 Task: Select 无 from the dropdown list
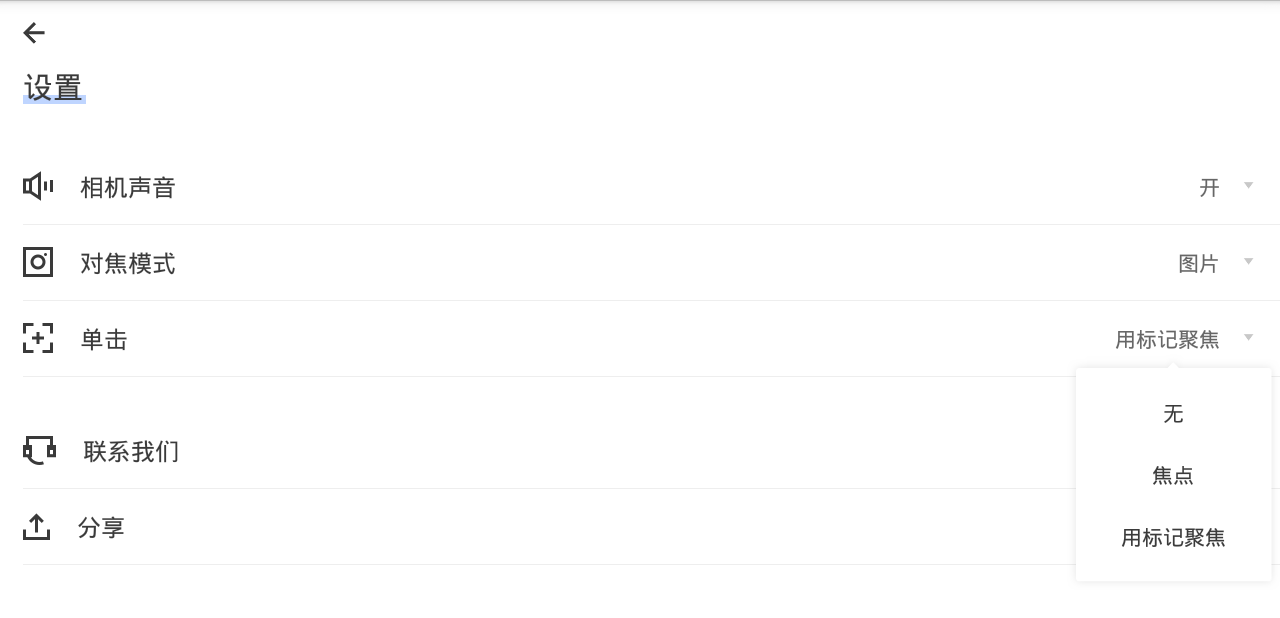tap(1173, 414)
